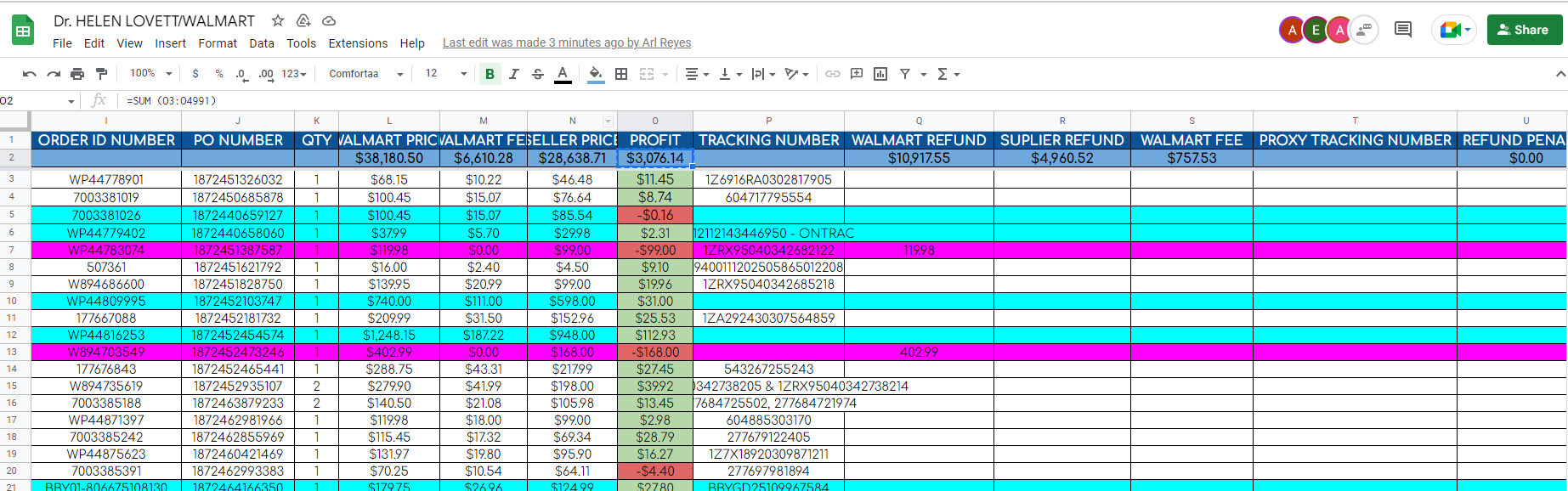Open vertical align dropdown
This screenshot has height=491, width=1568.
(730, 74)
